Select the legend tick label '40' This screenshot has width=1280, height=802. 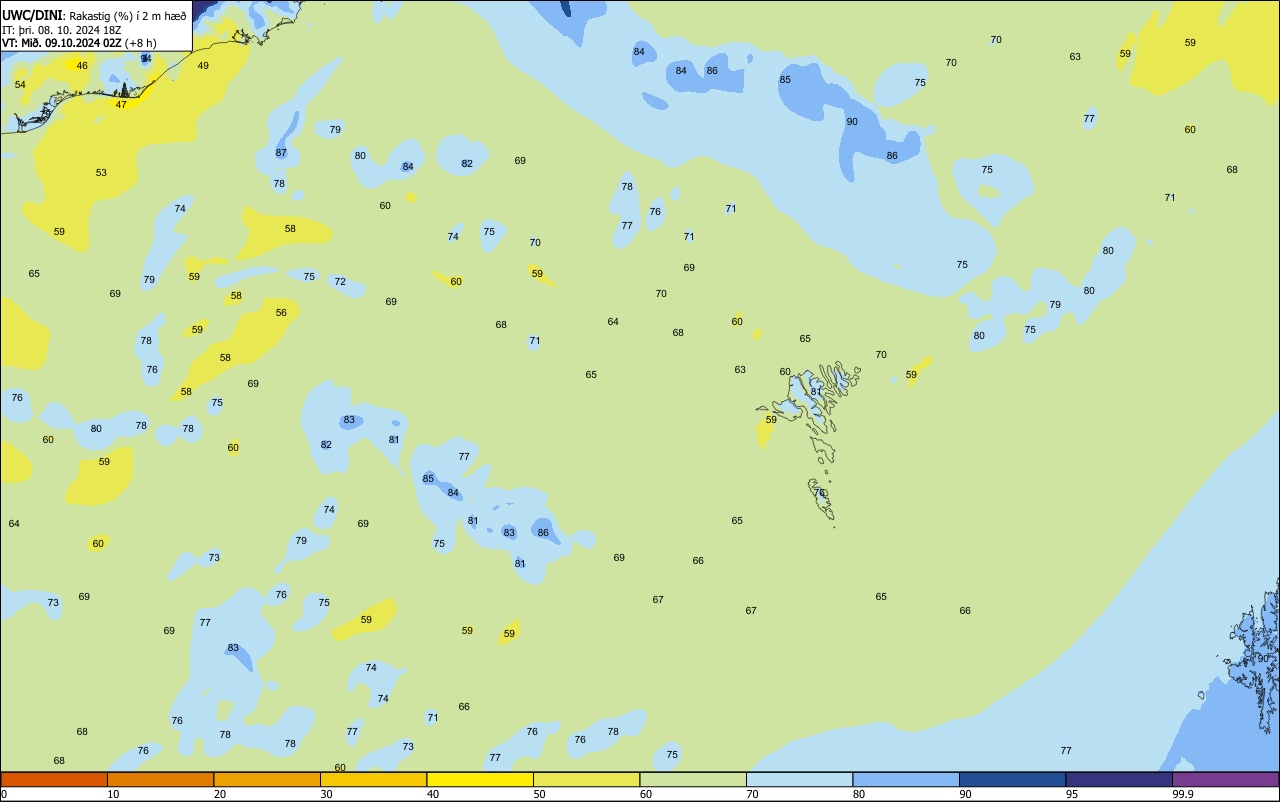click(433, 794)
